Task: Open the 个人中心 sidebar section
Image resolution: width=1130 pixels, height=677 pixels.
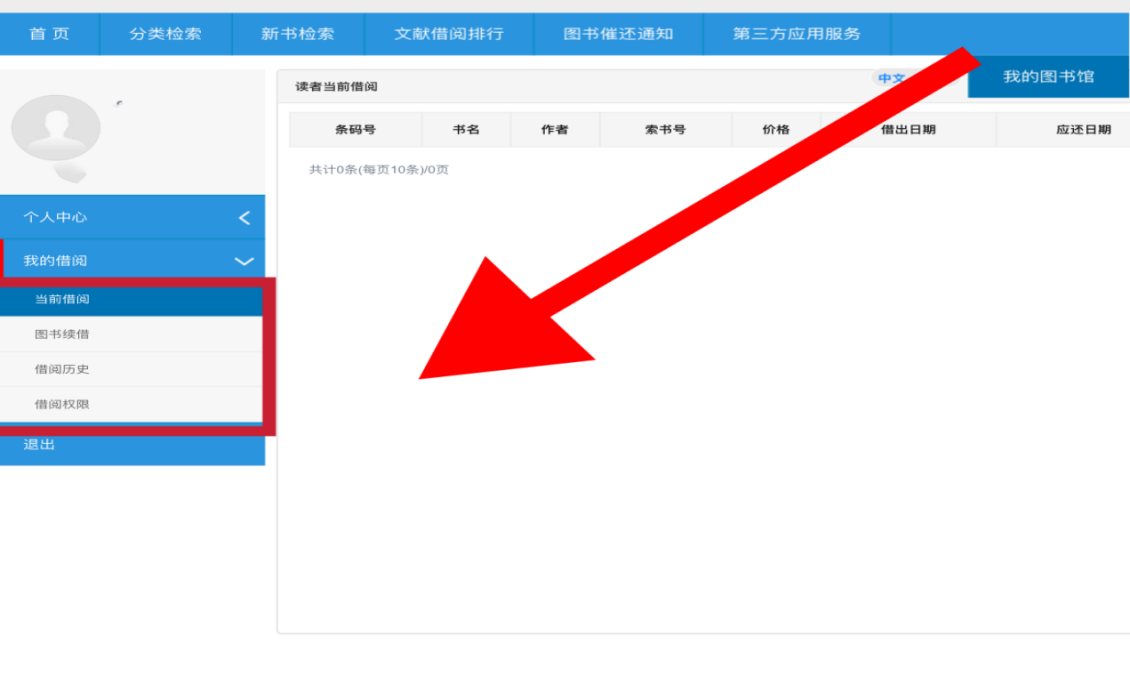Action: click(x=56, y=217)
